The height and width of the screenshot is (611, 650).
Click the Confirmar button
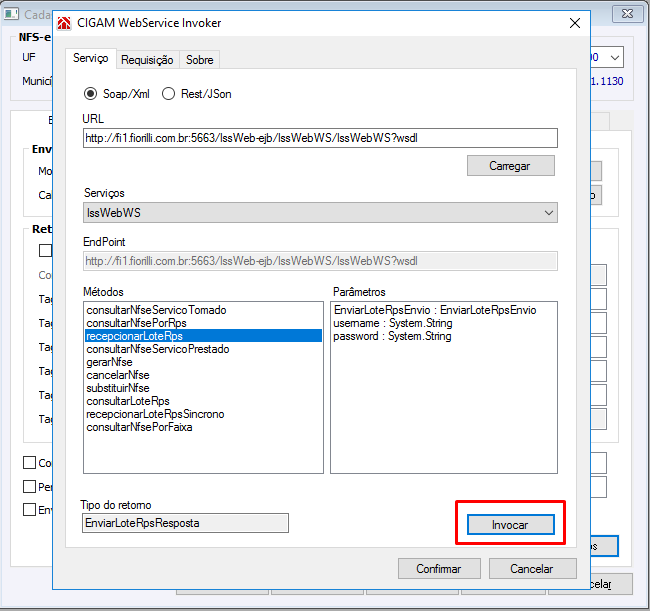(439, 569)
